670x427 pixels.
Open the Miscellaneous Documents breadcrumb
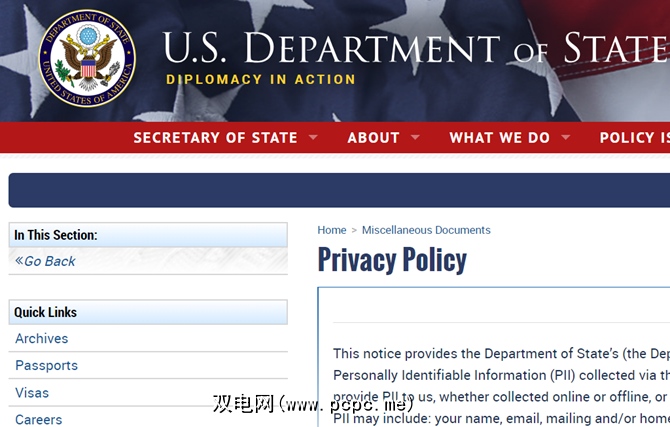point(426,230)
